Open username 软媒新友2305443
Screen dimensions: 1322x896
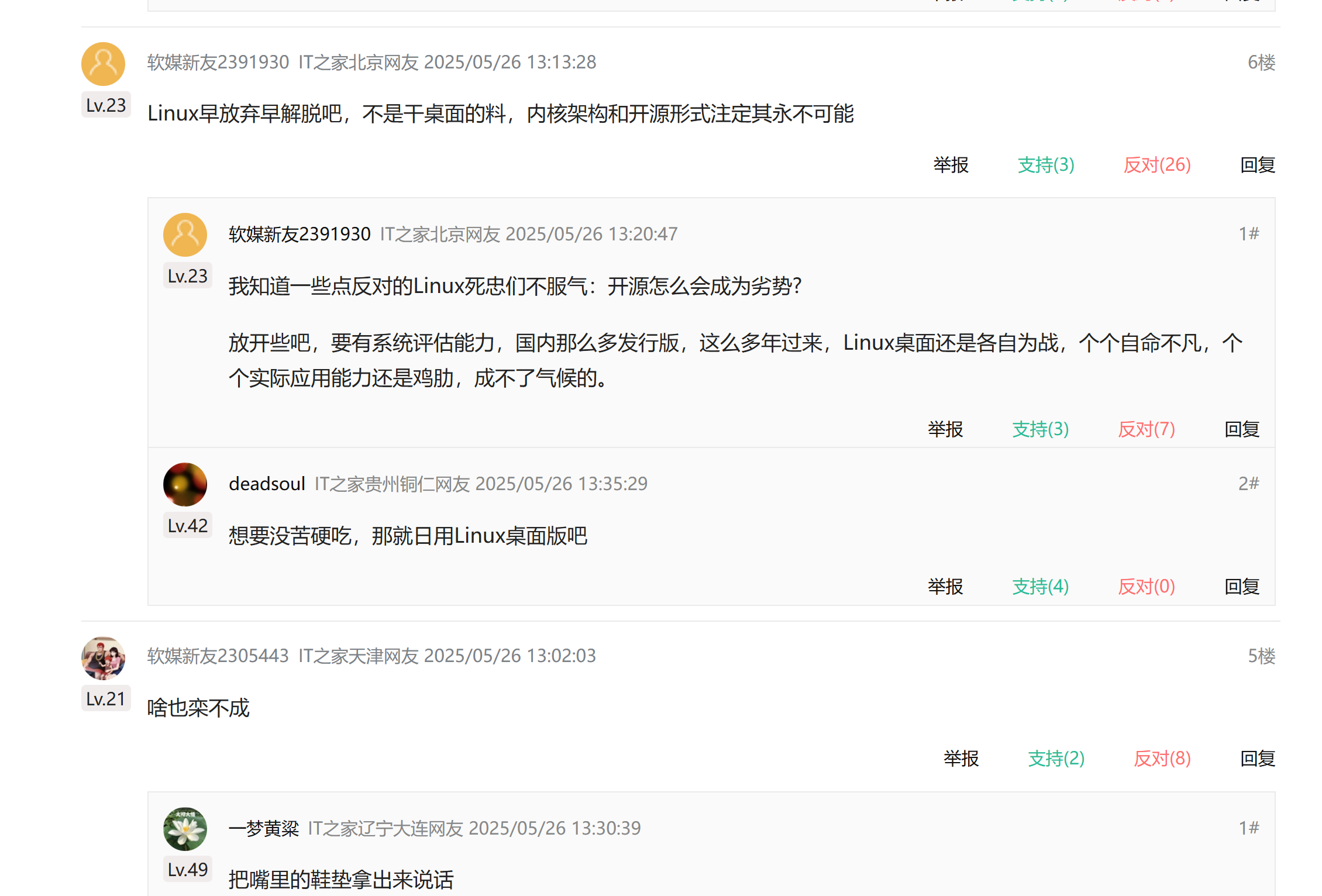(218, 656)
